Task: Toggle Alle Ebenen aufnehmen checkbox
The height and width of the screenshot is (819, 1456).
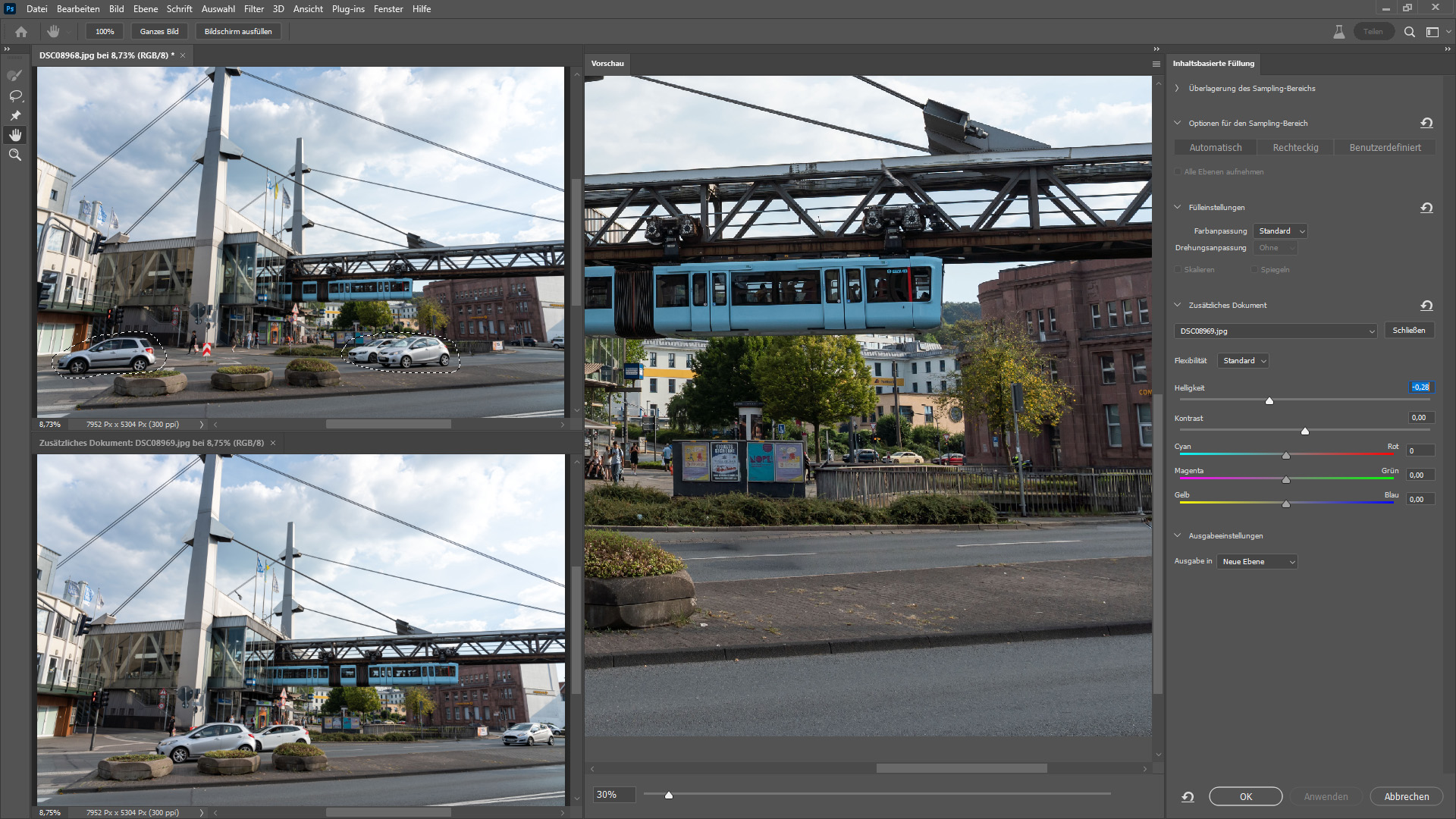Action: click(1178, 172)
